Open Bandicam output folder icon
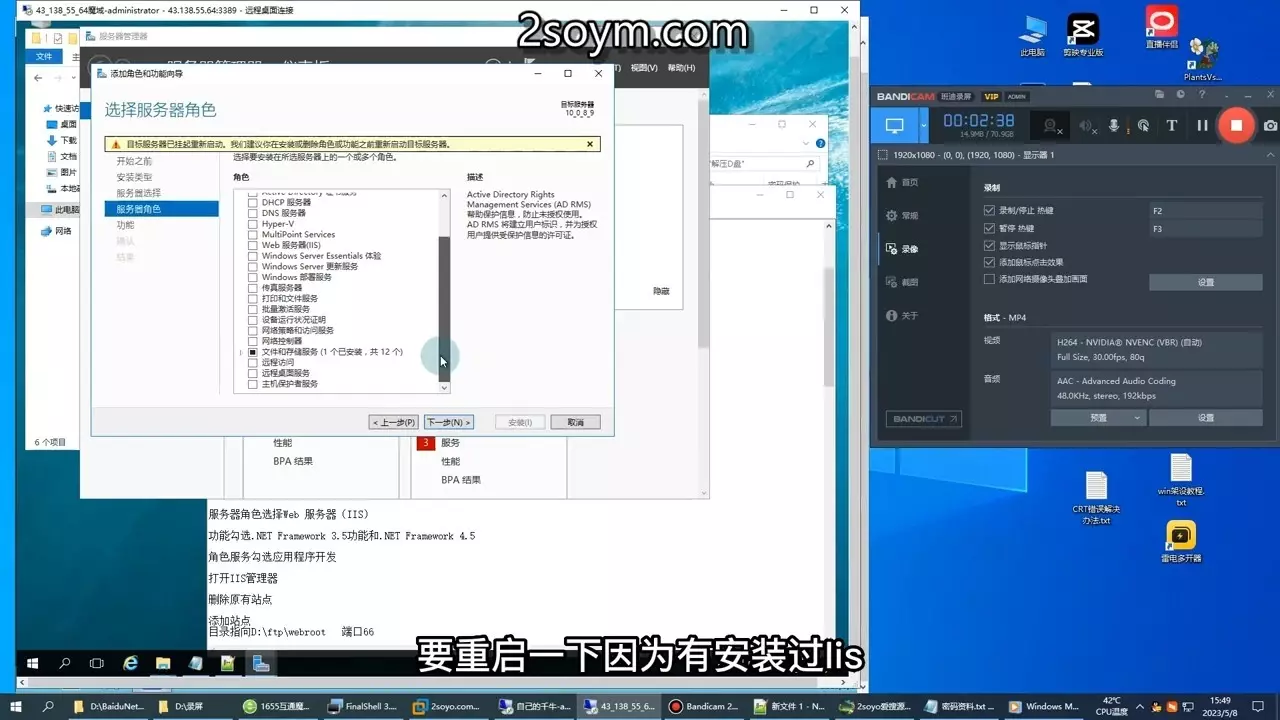Image resolution: width=1280 pixels, height=720 pixels. (1159, 95)
